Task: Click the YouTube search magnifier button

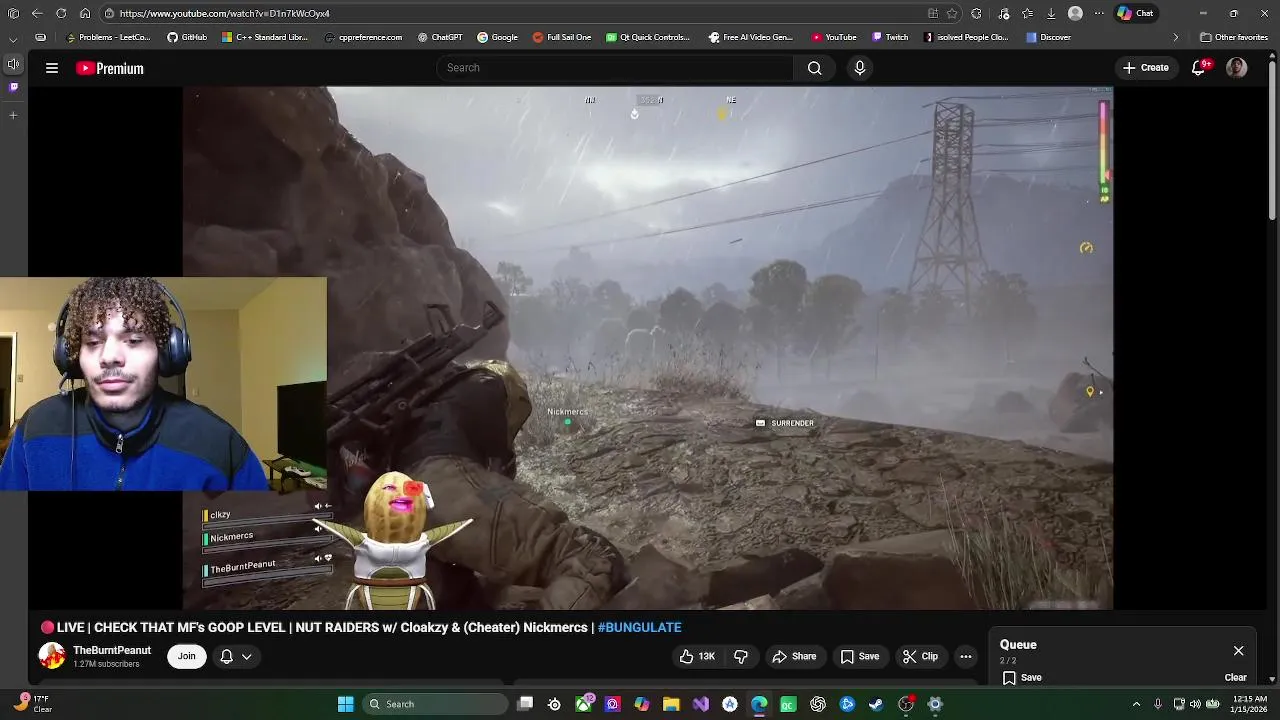Action: click(x=815, y=68)
